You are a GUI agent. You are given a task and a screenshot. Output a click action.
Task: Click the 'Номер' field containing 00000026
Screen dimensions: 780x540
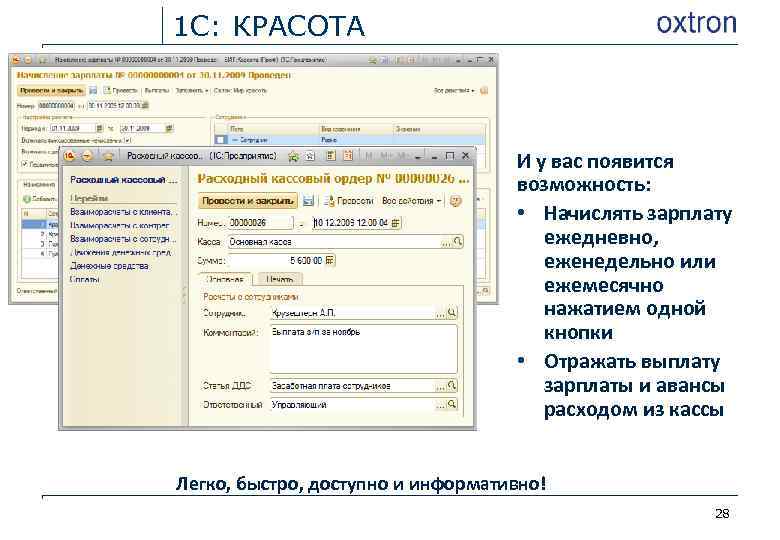tap(261, 223)
